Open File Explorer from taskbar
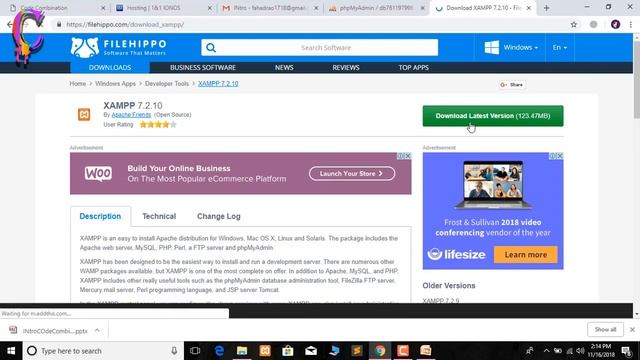Image resolution: width=640 pixels, height=360 pixels. [x=242, y=351]
